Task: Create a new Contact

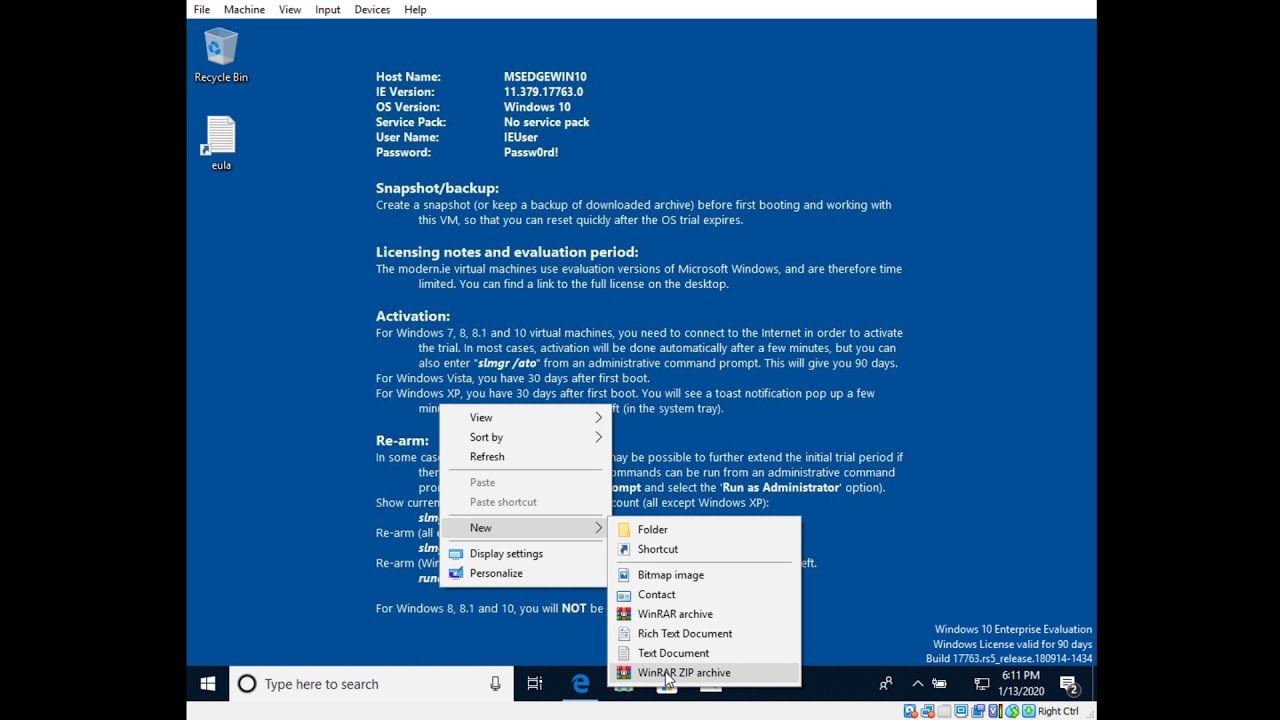Action: 705,595
